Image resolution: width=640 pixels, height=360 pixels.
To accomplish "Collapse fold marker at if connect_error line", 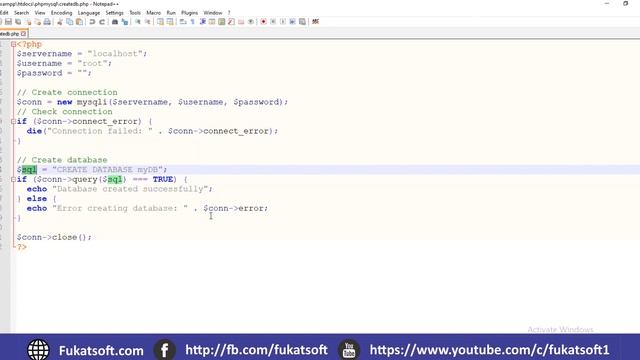I will [13, 121].
